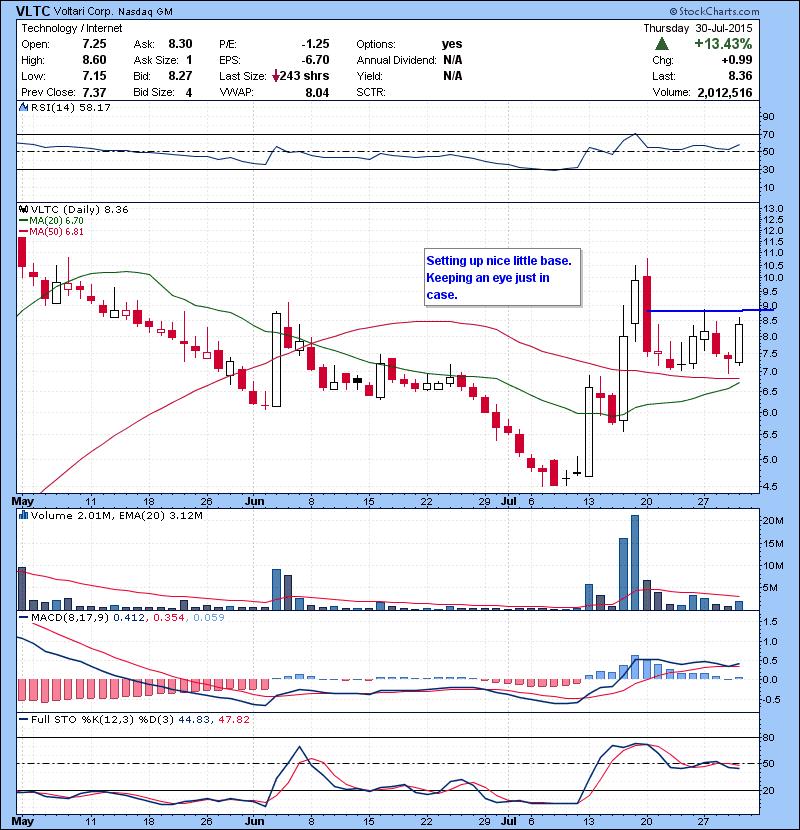The width and height of the screenshot is (800, 830).
Task: Click the RSI indicator icon beside RSI(14)
Action: tap(23, 107)
